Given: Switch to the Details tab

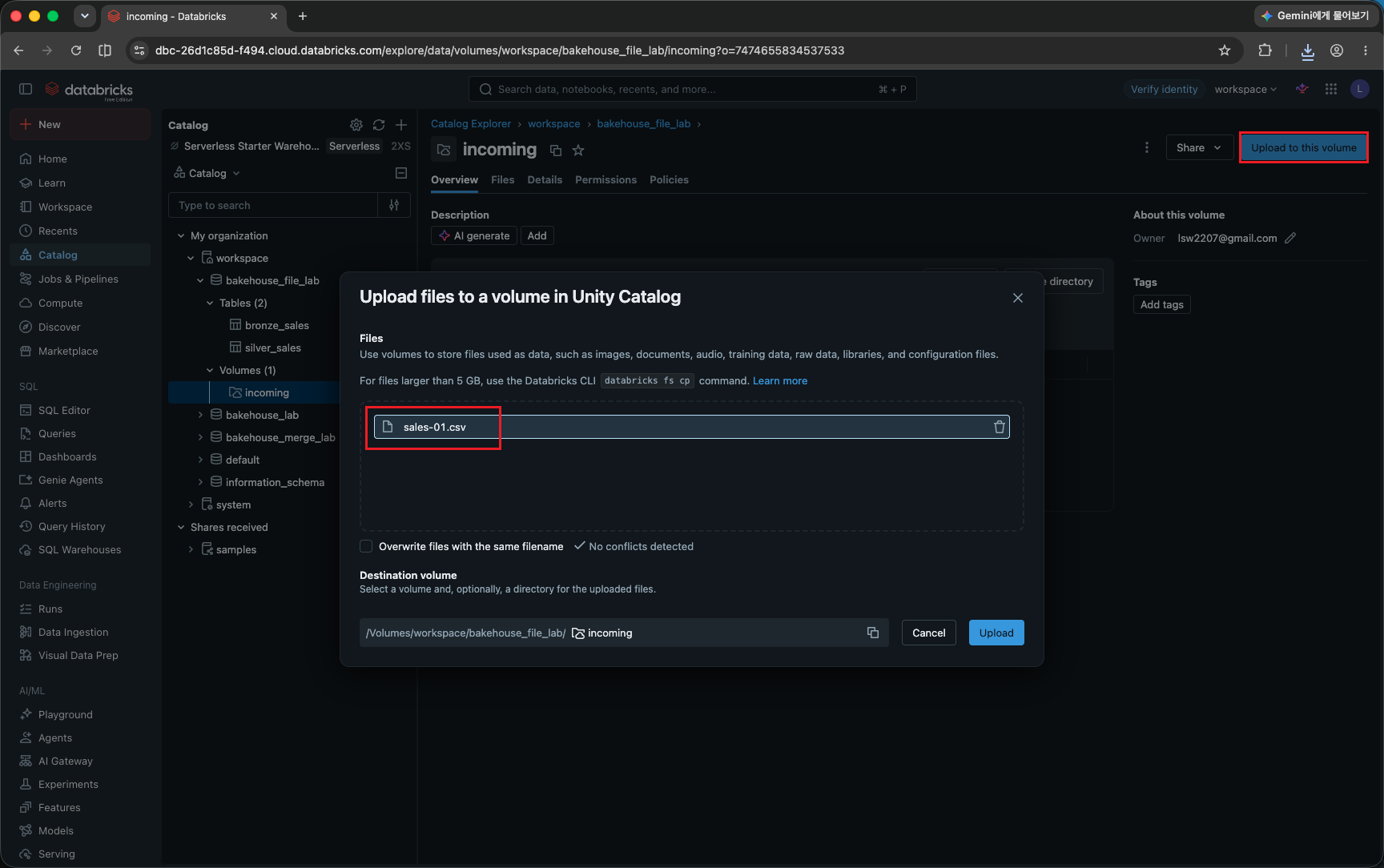Looking at the screenshot, I should (545, 179).
